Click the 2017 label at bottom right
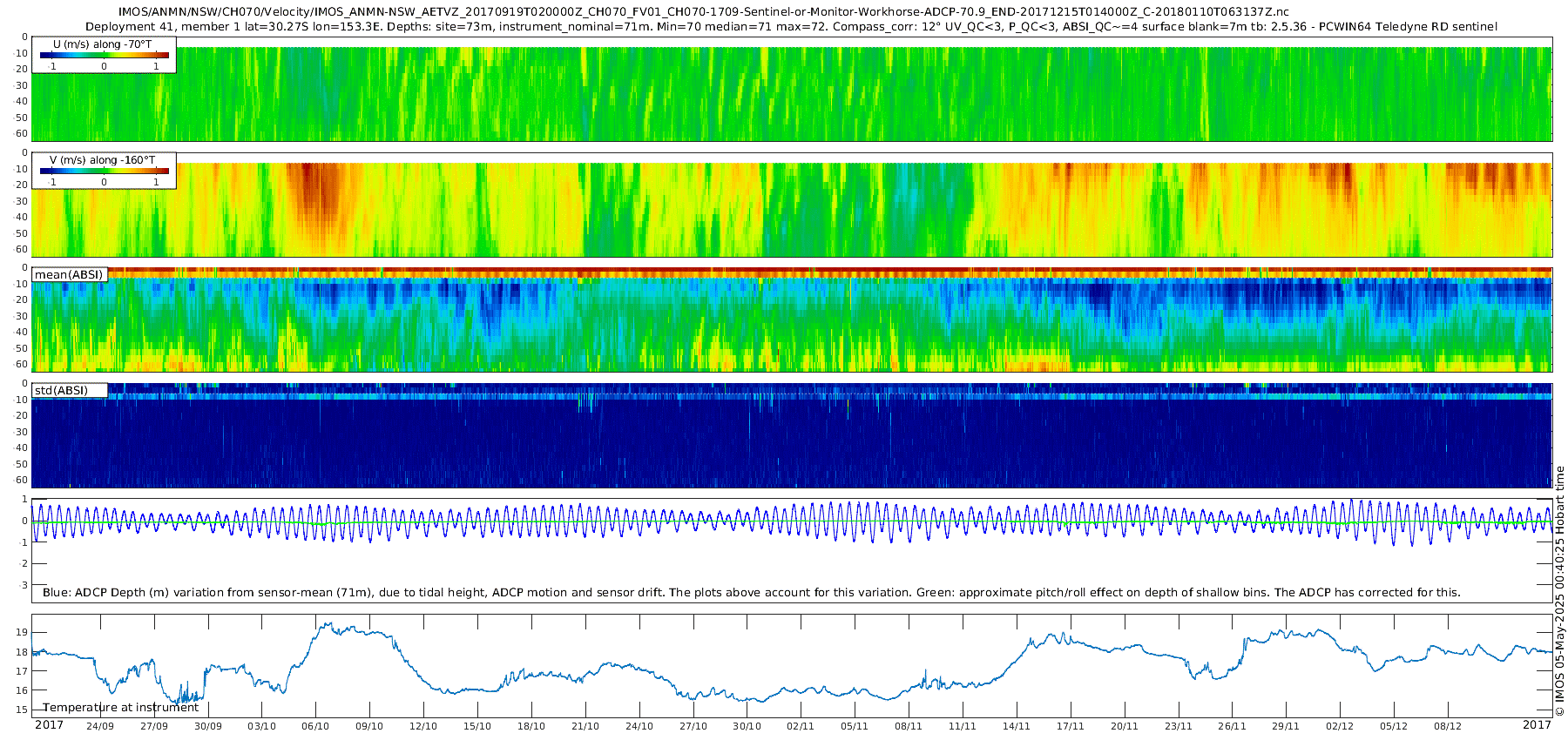Image resolution: width=1568 pixels, height=740 pixels. pos(1537,725)
